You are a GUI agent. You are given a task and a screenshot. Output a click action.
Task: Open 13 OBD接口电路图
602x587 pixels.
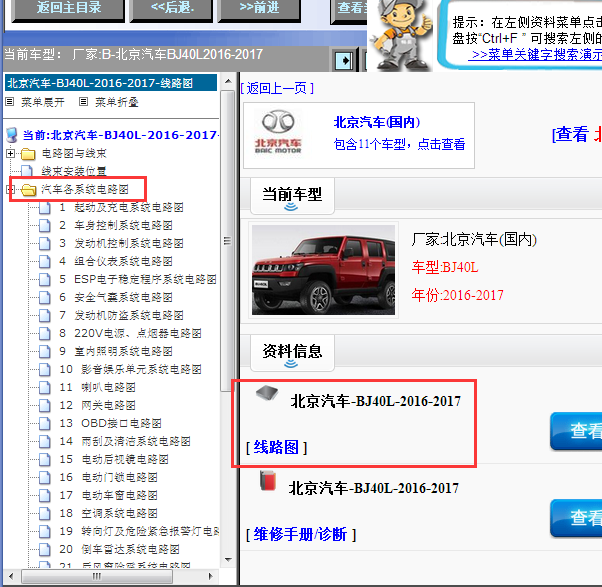point(110,423)
